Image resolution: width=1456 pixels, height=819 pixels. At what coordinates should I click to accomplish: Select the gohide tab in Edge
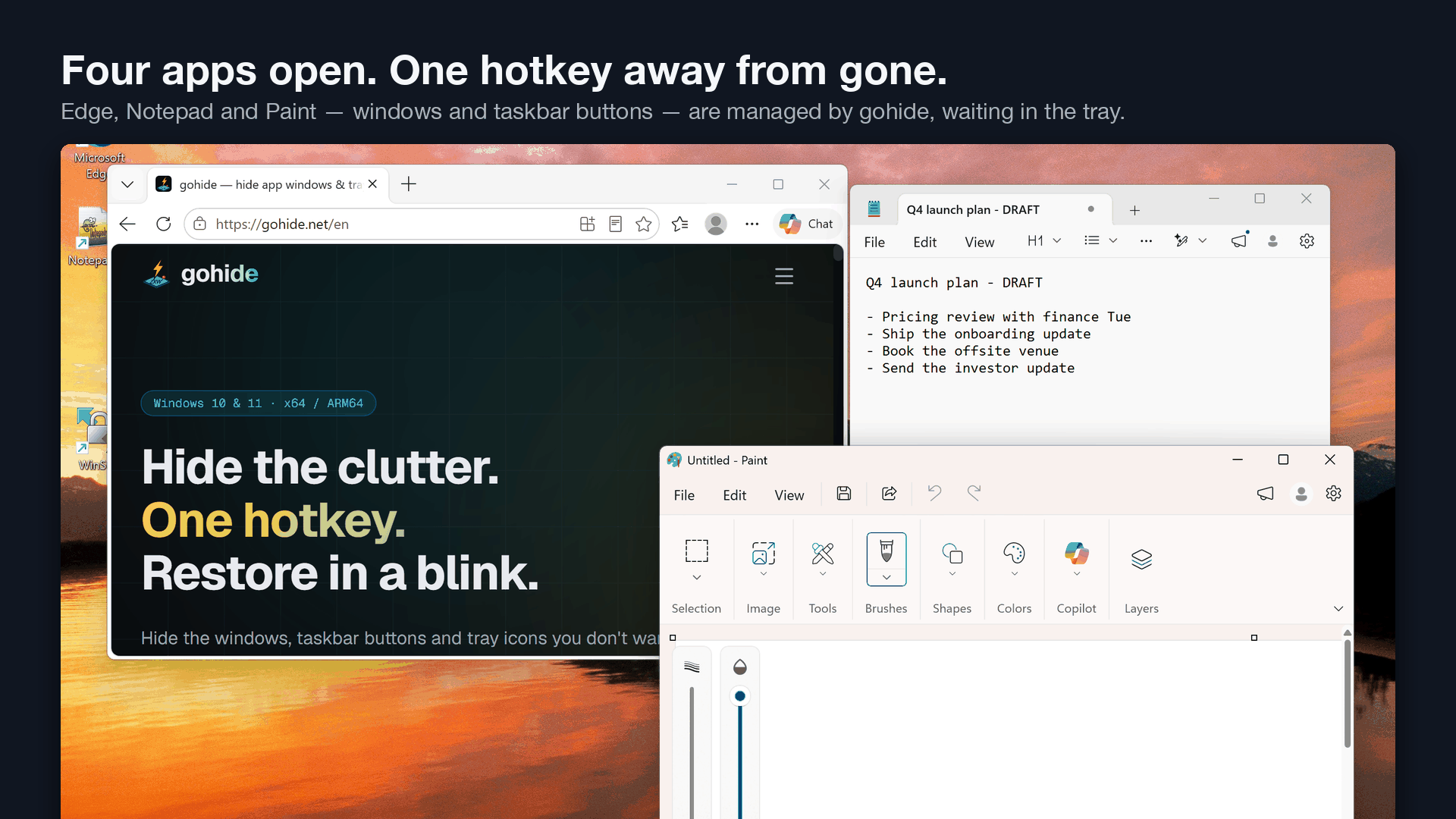pos(269,184)
